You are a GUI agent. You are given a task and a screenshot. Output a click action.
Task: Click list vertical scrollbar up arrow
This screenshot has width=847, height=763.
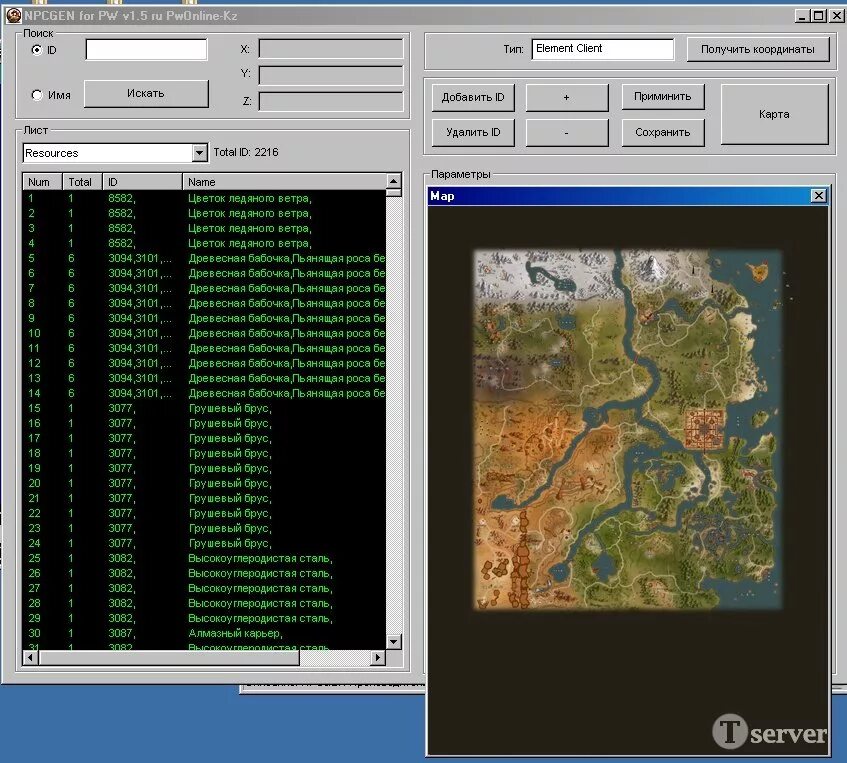coord(394,181)
